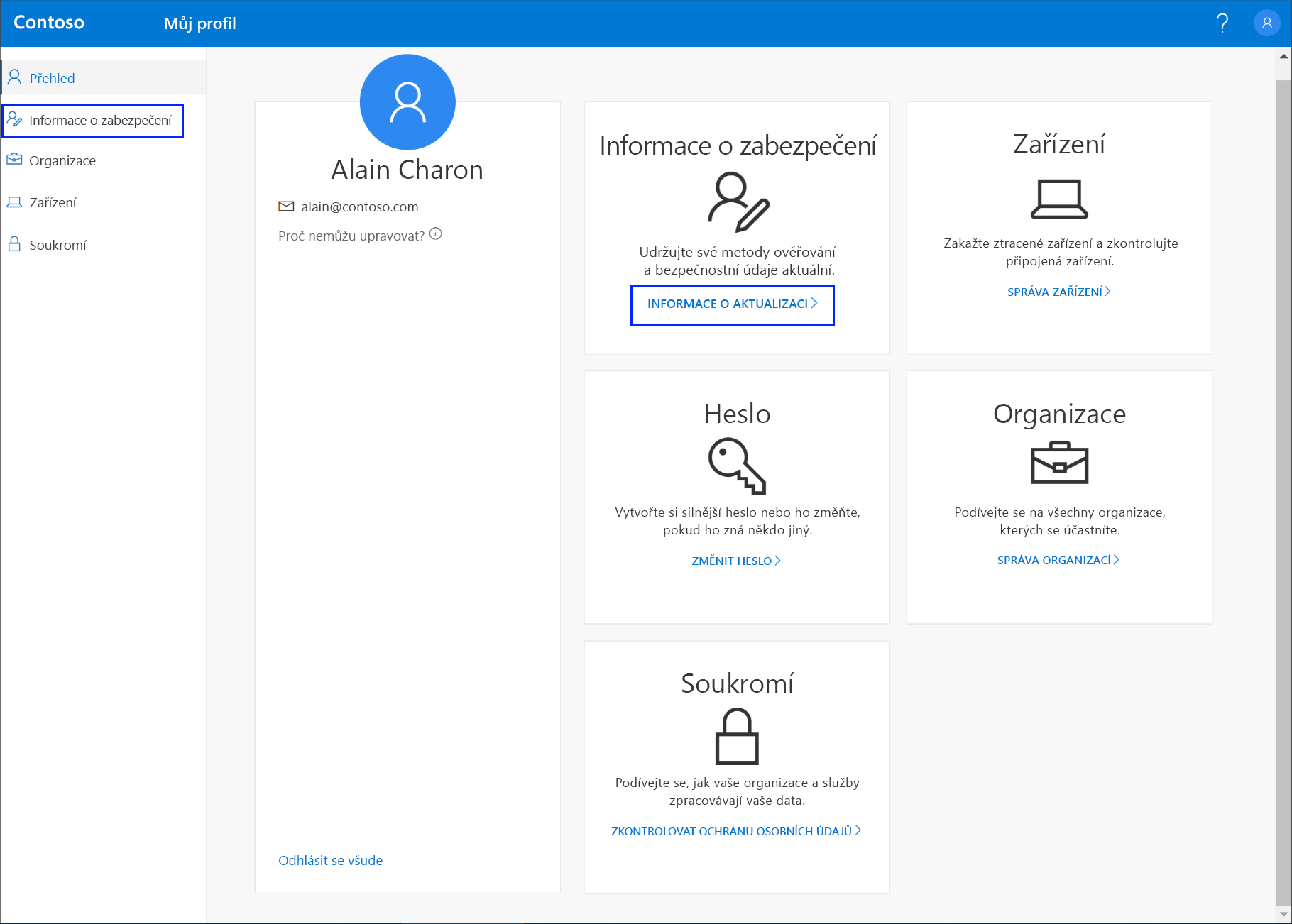Click the Organizace card heading
The width and height of the screenshot is (1292, 924).
1059,414
